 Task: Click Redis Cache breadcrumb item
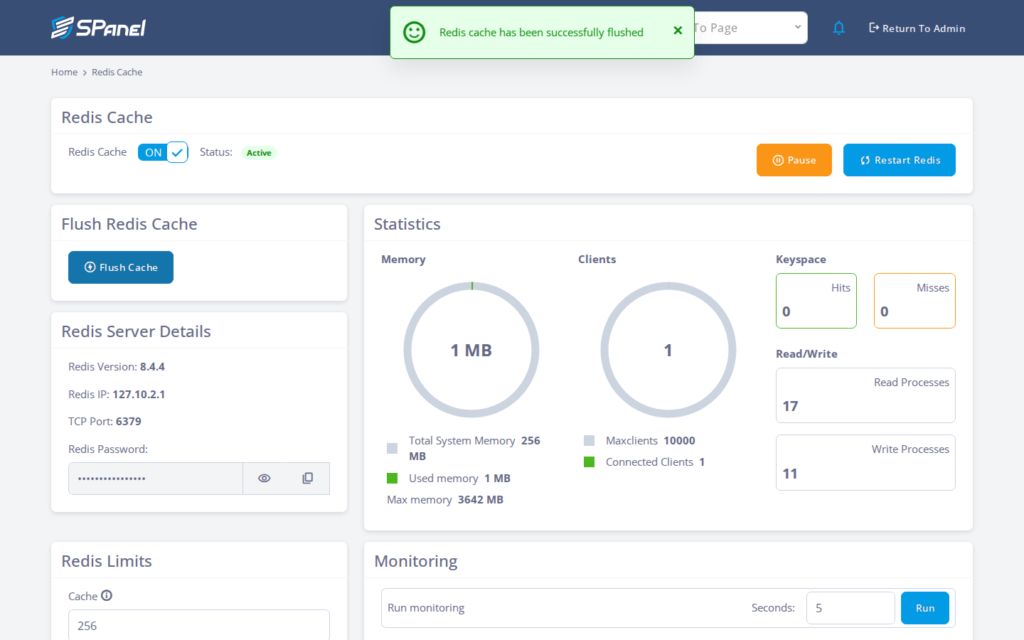pos(117,72)
